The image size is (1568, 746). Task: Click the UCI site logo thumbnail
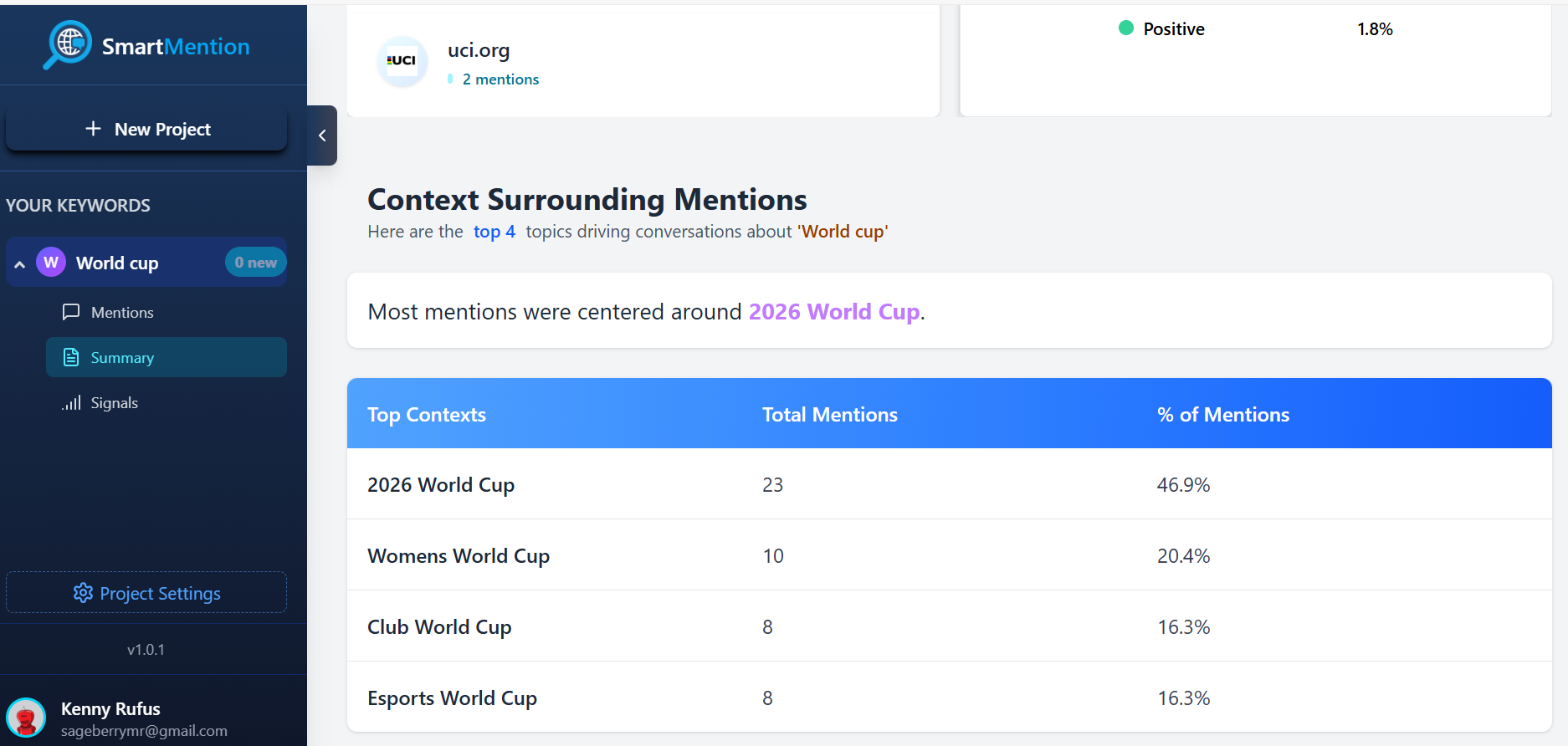[402, 61]
